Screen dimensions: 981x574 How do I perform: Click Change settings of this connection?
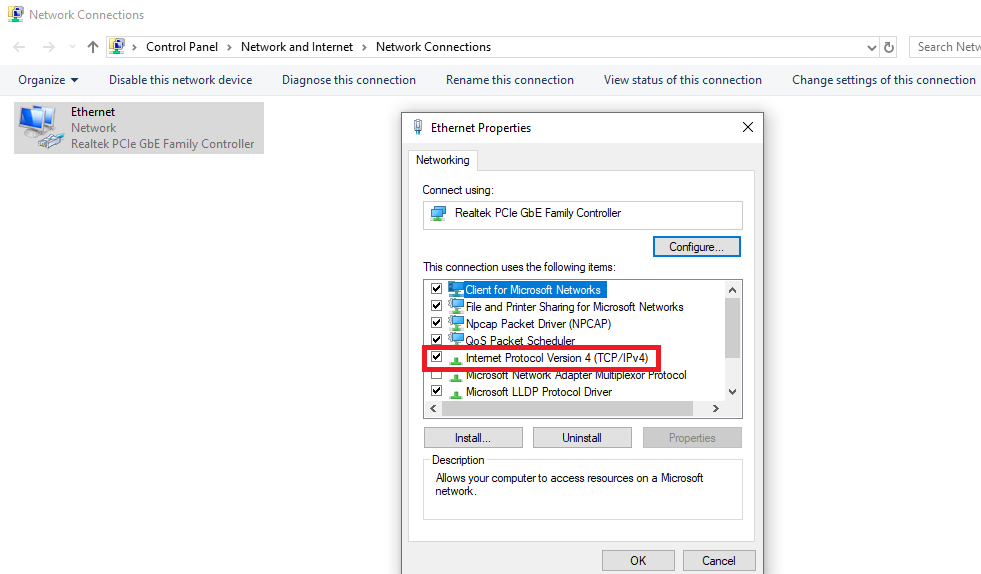coord(883,80)
